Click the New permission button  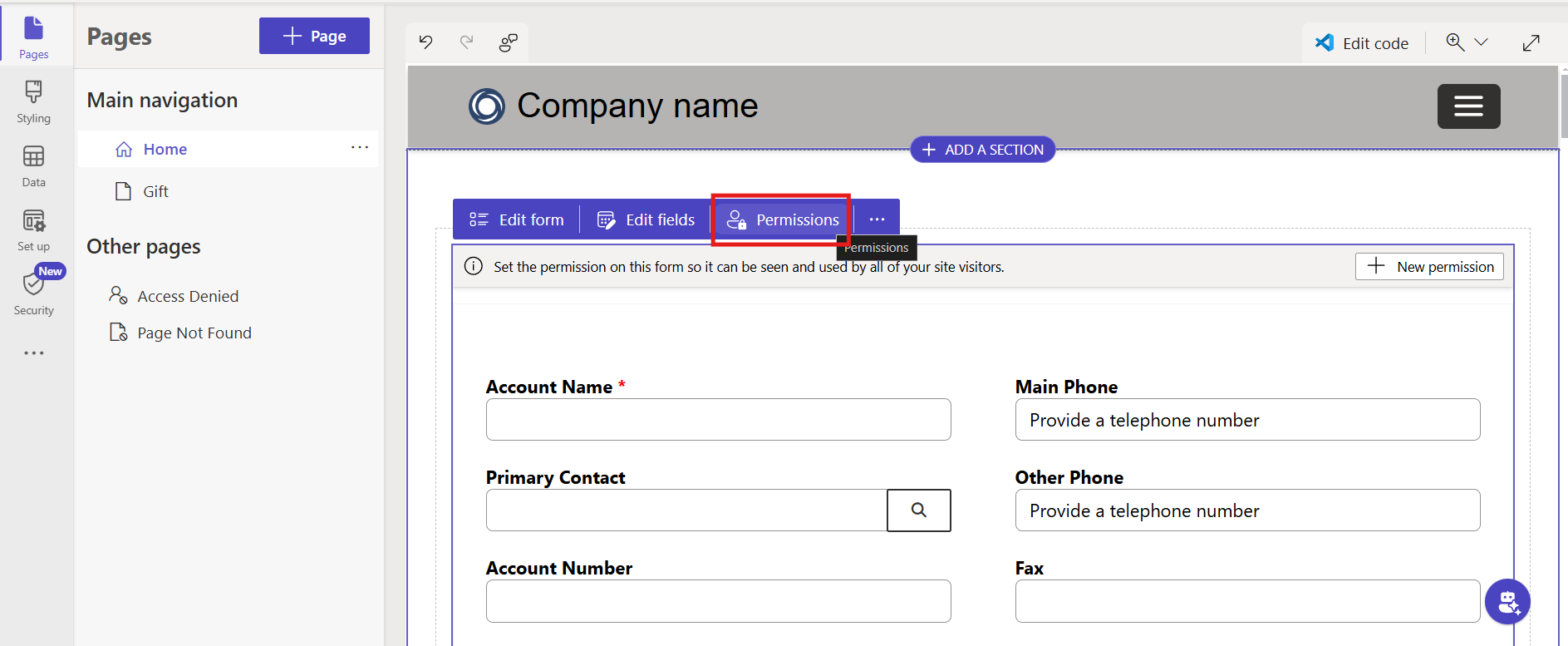click(1429, 267)
